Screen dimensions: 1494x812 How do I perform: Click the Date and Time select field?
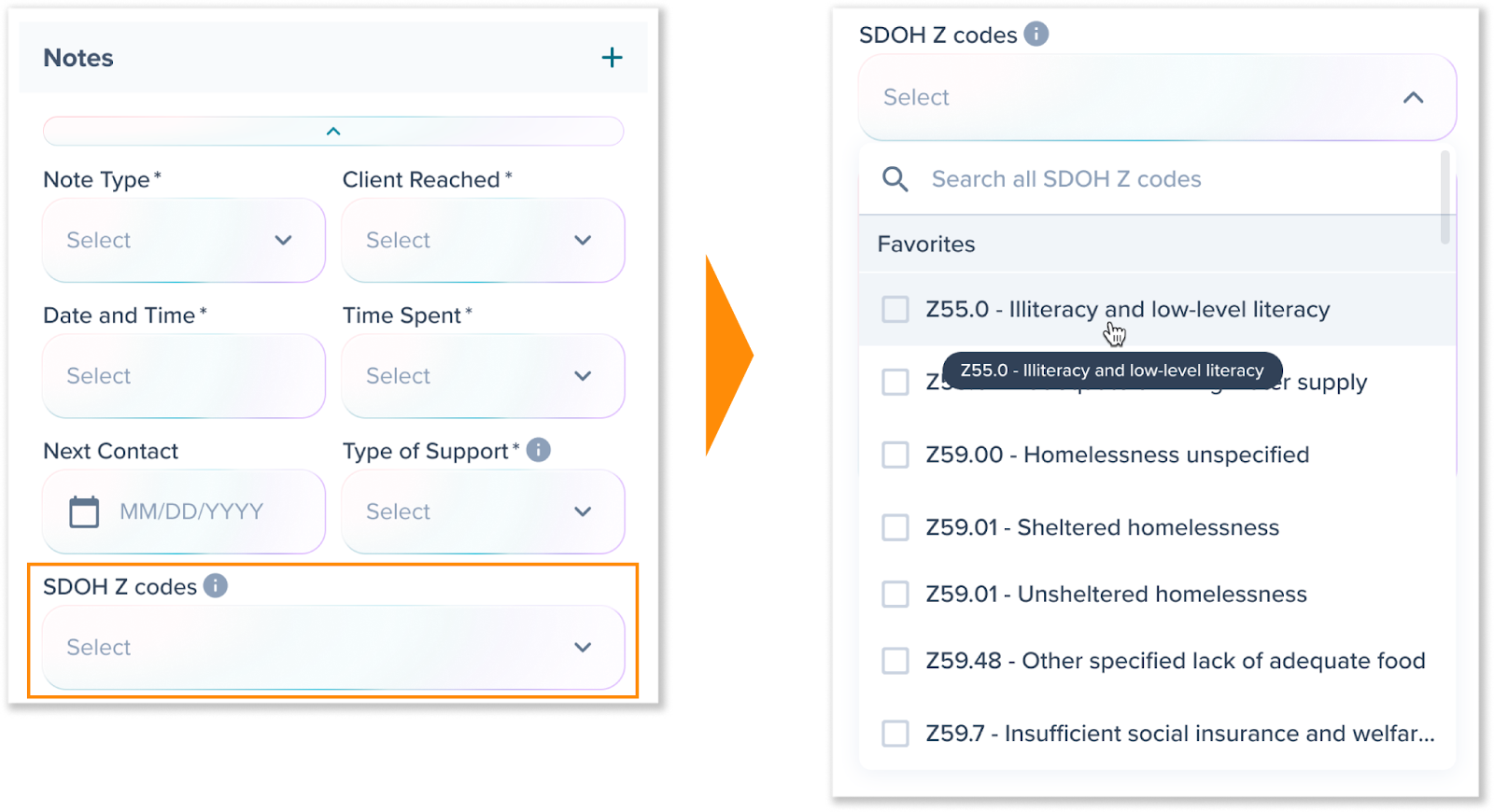point(184,376)
